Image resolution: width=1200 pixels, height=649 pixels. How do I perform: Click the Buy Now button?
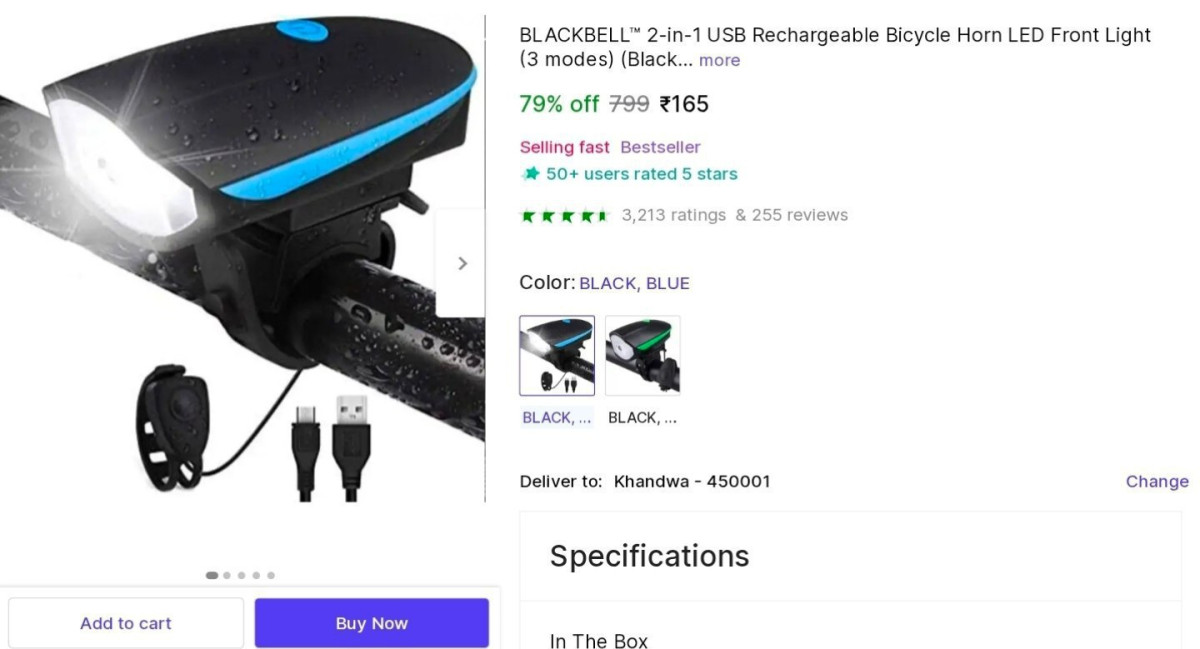click(372, 623)
